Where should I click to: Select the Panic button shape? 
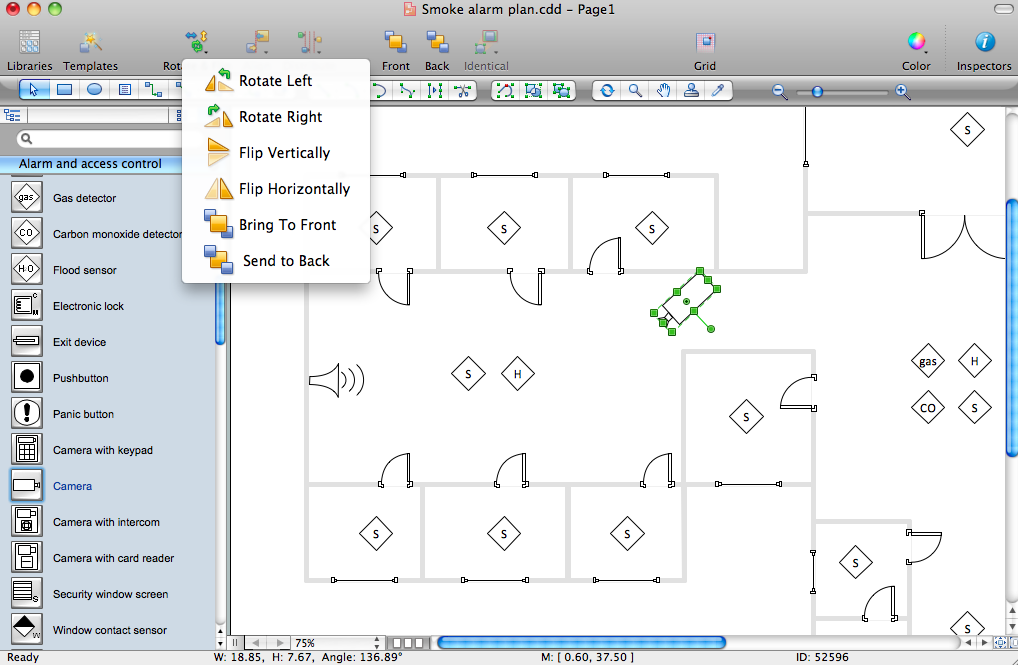[x=83, y=414]
